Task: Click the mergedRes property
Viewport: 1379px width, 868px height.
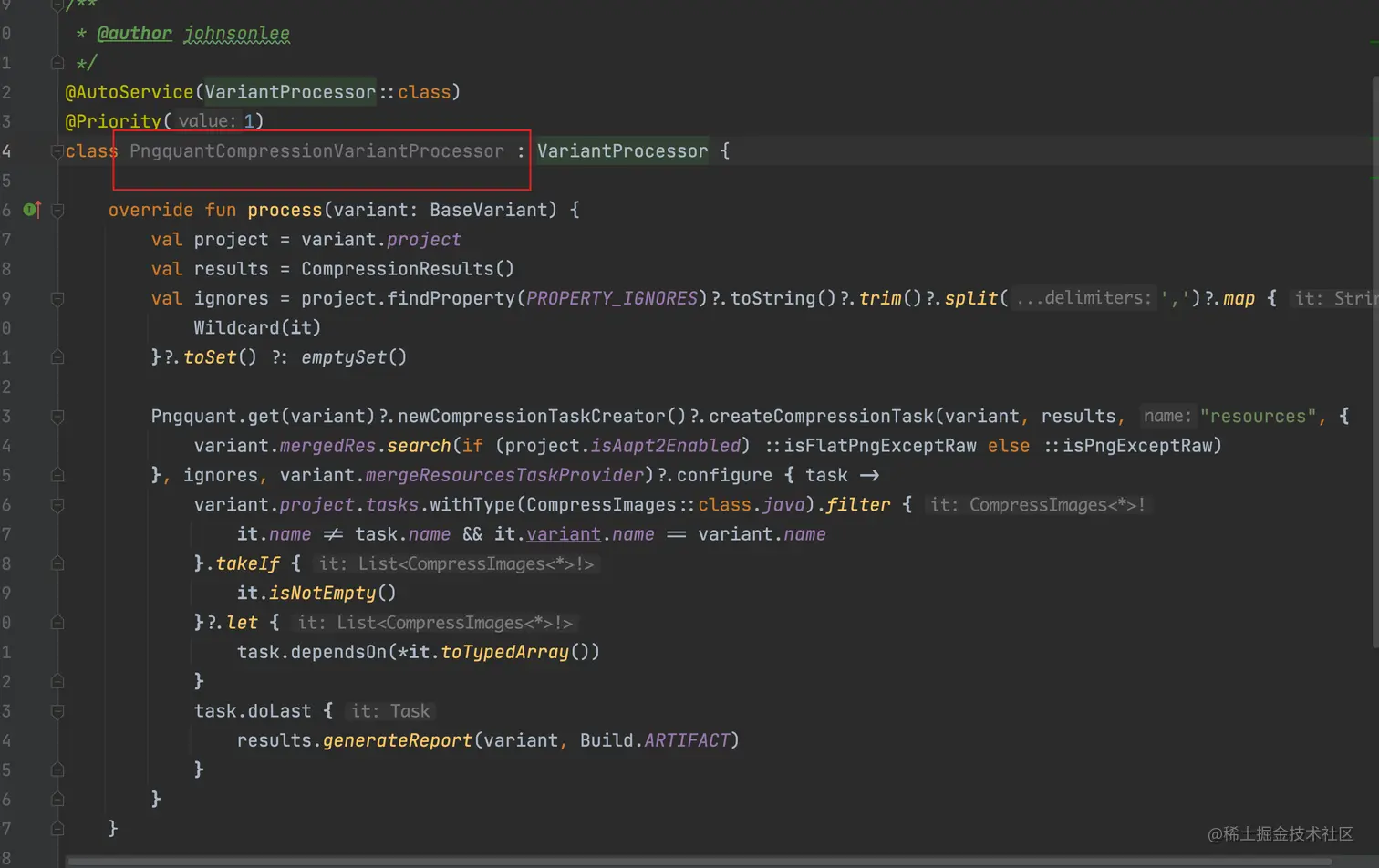Action: coord(327,446)
